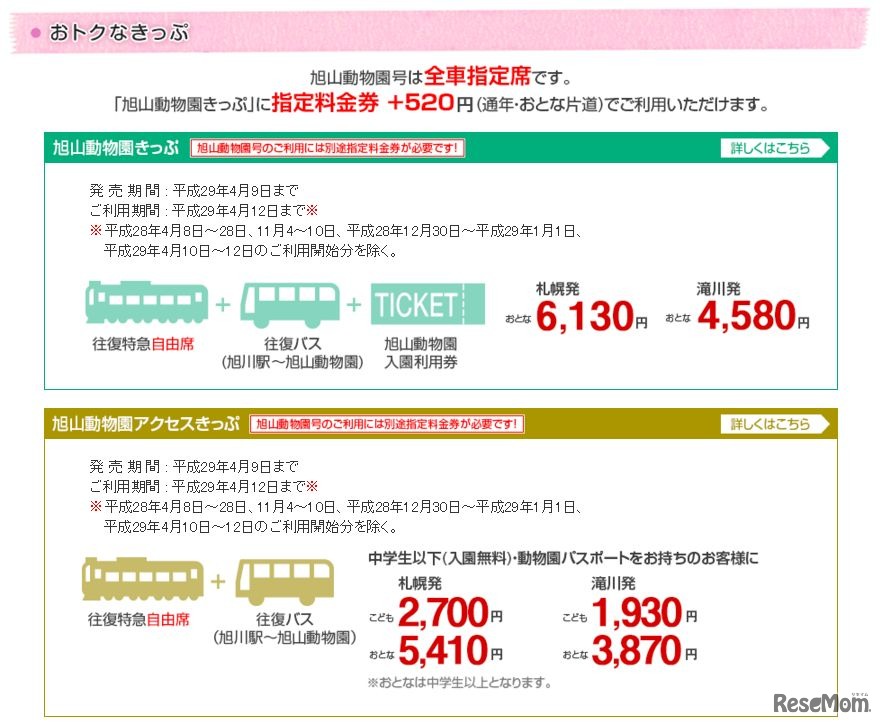Click the exclusion dates note in green box
884x726 pixels.
pyautogui.click(x=336, y=241)
